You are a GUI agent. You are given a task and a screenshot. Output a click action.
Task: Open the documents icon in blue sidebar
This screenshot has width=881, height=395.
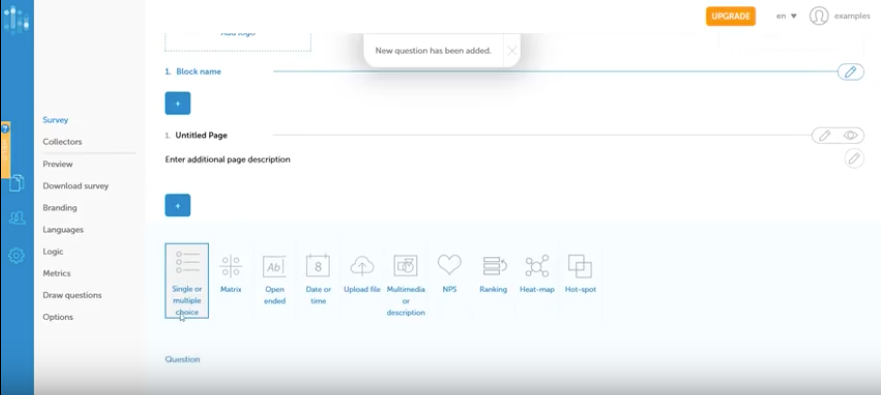click(17, 183)
